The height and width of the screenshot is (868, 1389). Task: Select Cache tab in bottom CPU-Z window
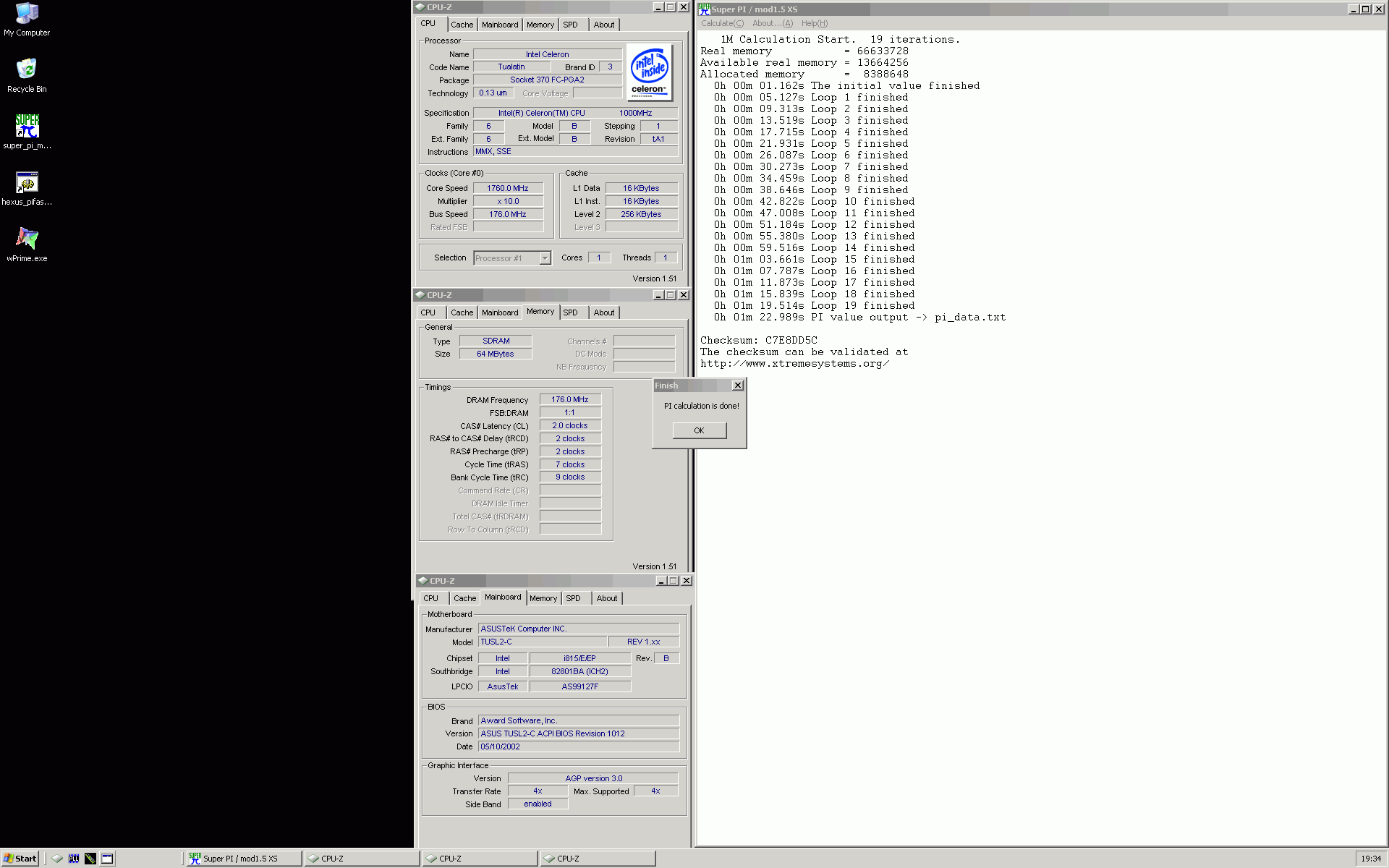(464, 598)
